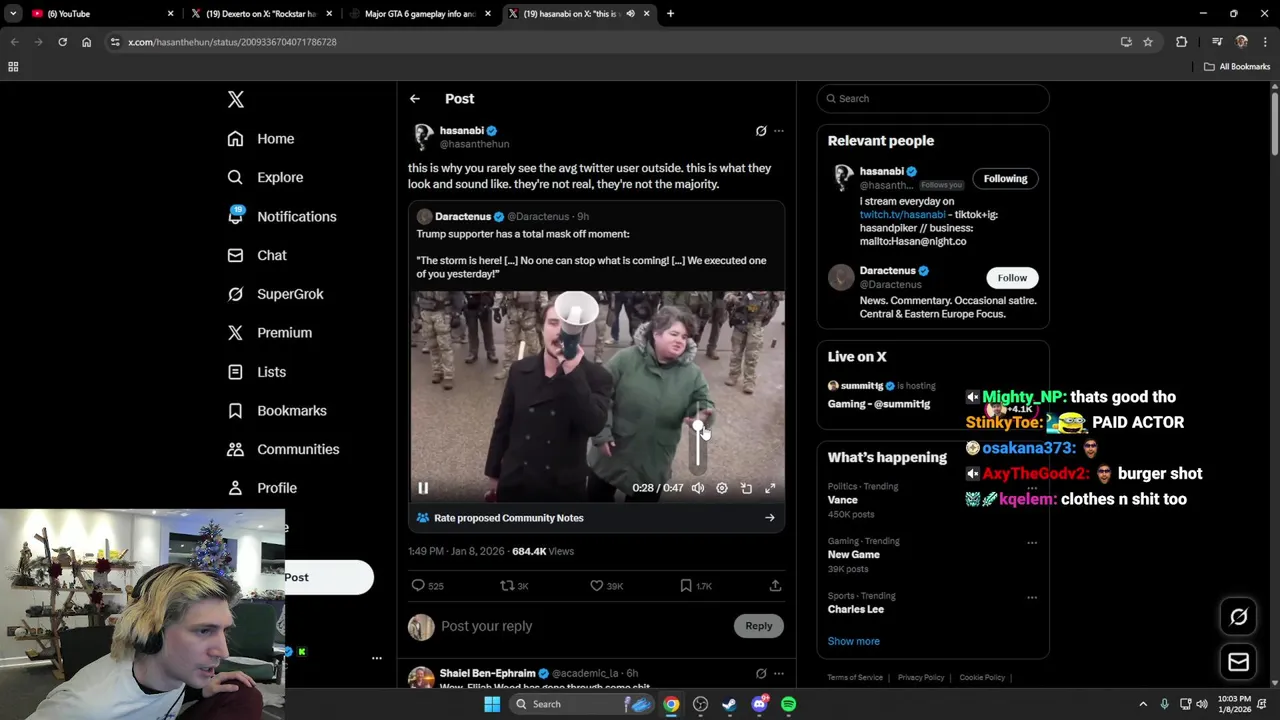Mute audio on hasanabi tab
Viewport: 1280px width, 720px height.
tap(630, 14)
